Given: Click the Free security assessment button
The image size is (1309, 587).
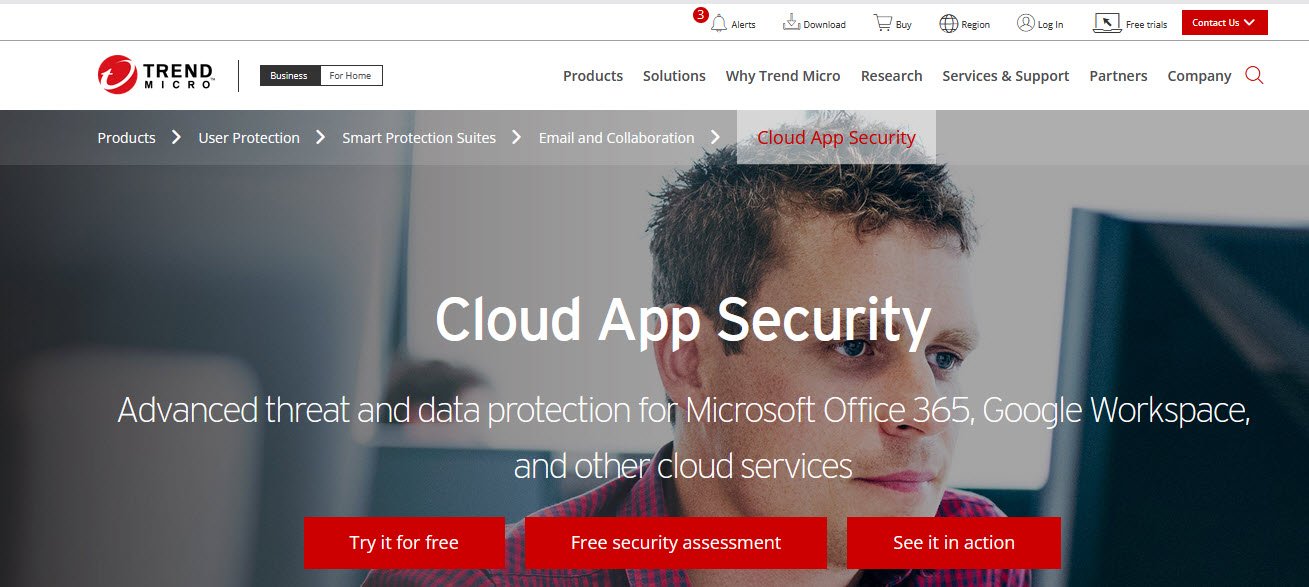Looking at the screenshot, I should pyautogui.click(x=676, y=543).
